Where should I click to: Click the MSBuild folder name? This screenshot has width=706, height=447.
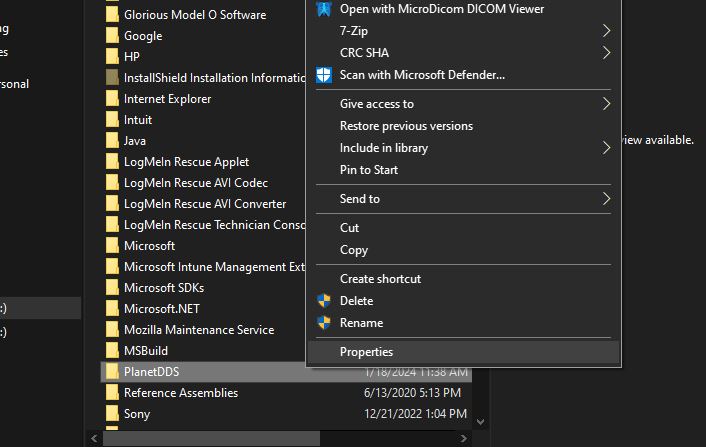pyautogui.click(x=146, y=351)
